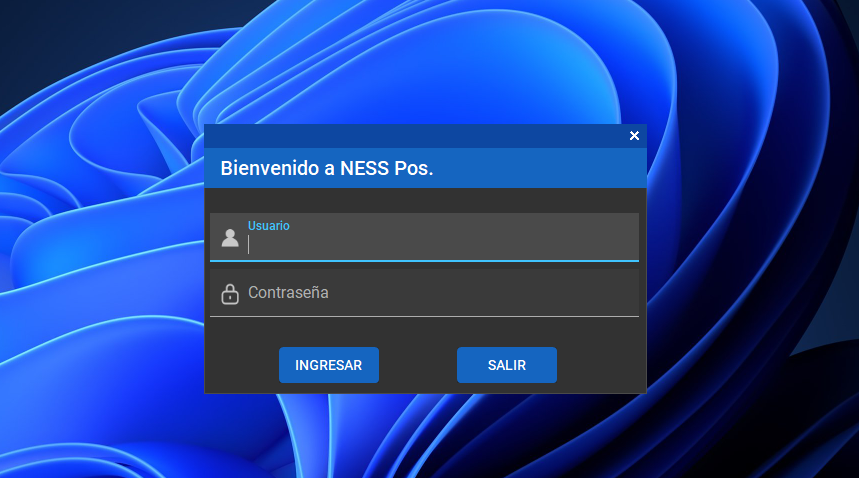Close the NESS Pos login dialog
Viewport: 859px width, 478px height.
point(634,136)
